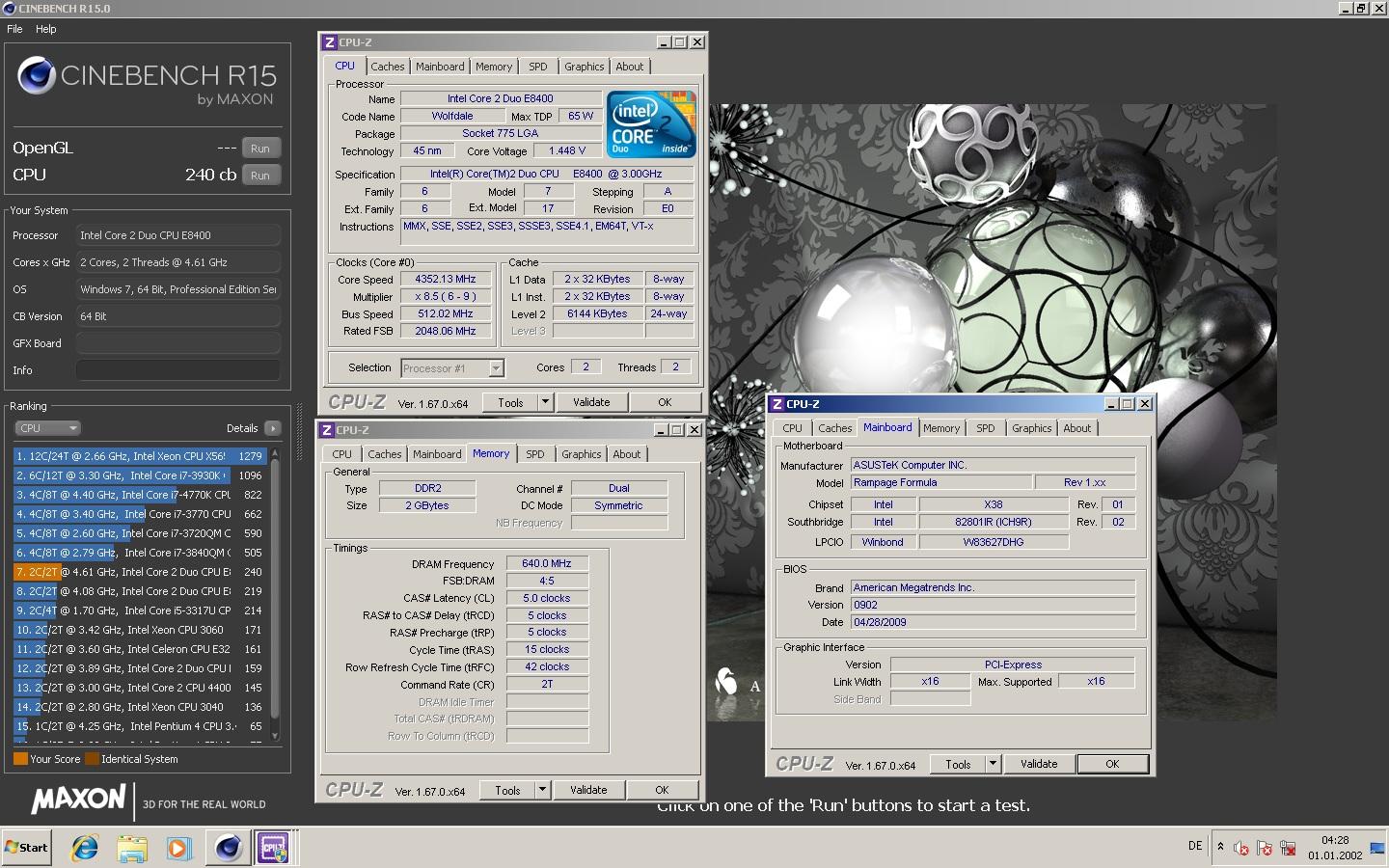
Task: Click the Info field in Your System
Action: pyautogui.click(x=178, y=370)
